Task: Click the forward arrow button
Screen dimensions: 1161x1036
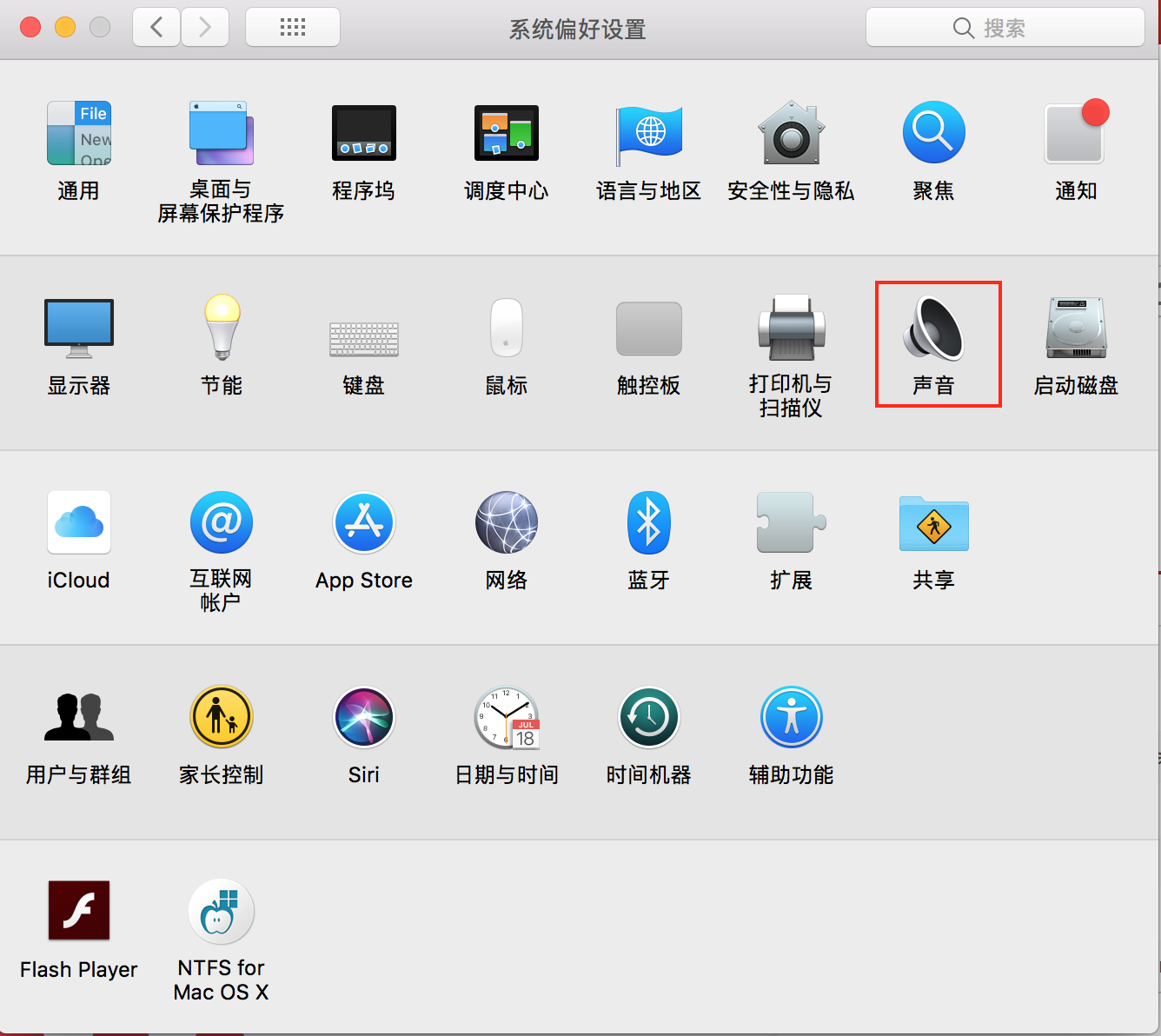Action: (205, 28)
